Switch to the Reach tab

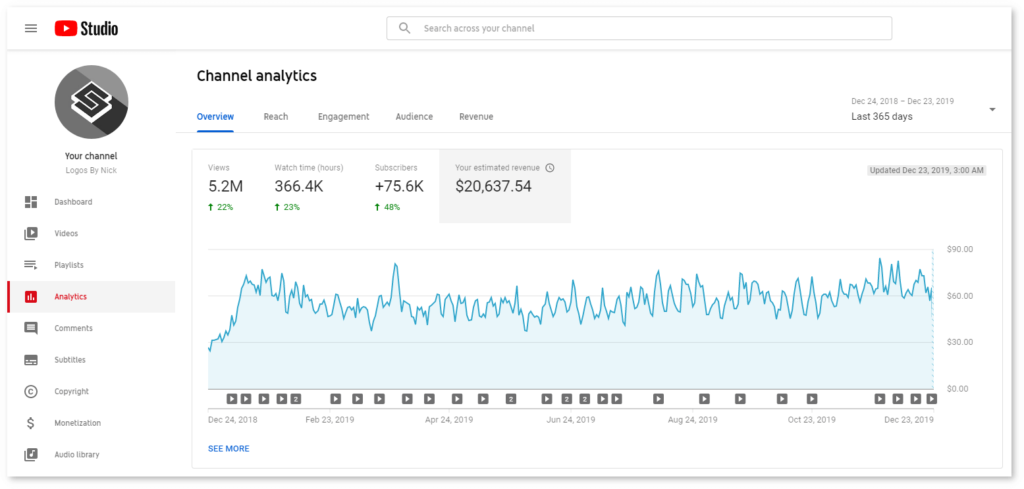[x=276, y=117]
